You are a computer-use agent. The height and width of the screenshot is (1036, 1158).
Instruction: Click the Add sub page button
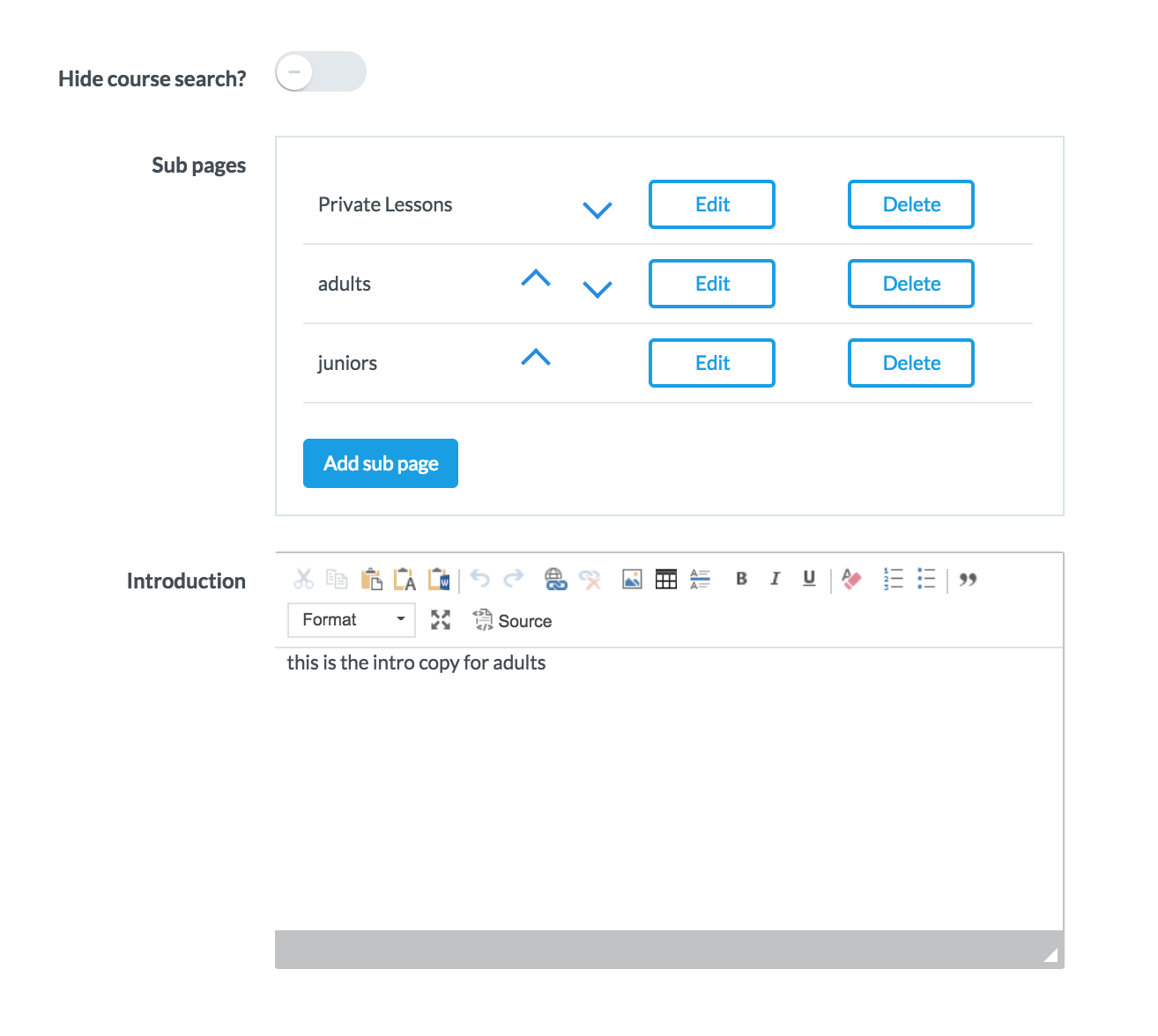point(380,463)
